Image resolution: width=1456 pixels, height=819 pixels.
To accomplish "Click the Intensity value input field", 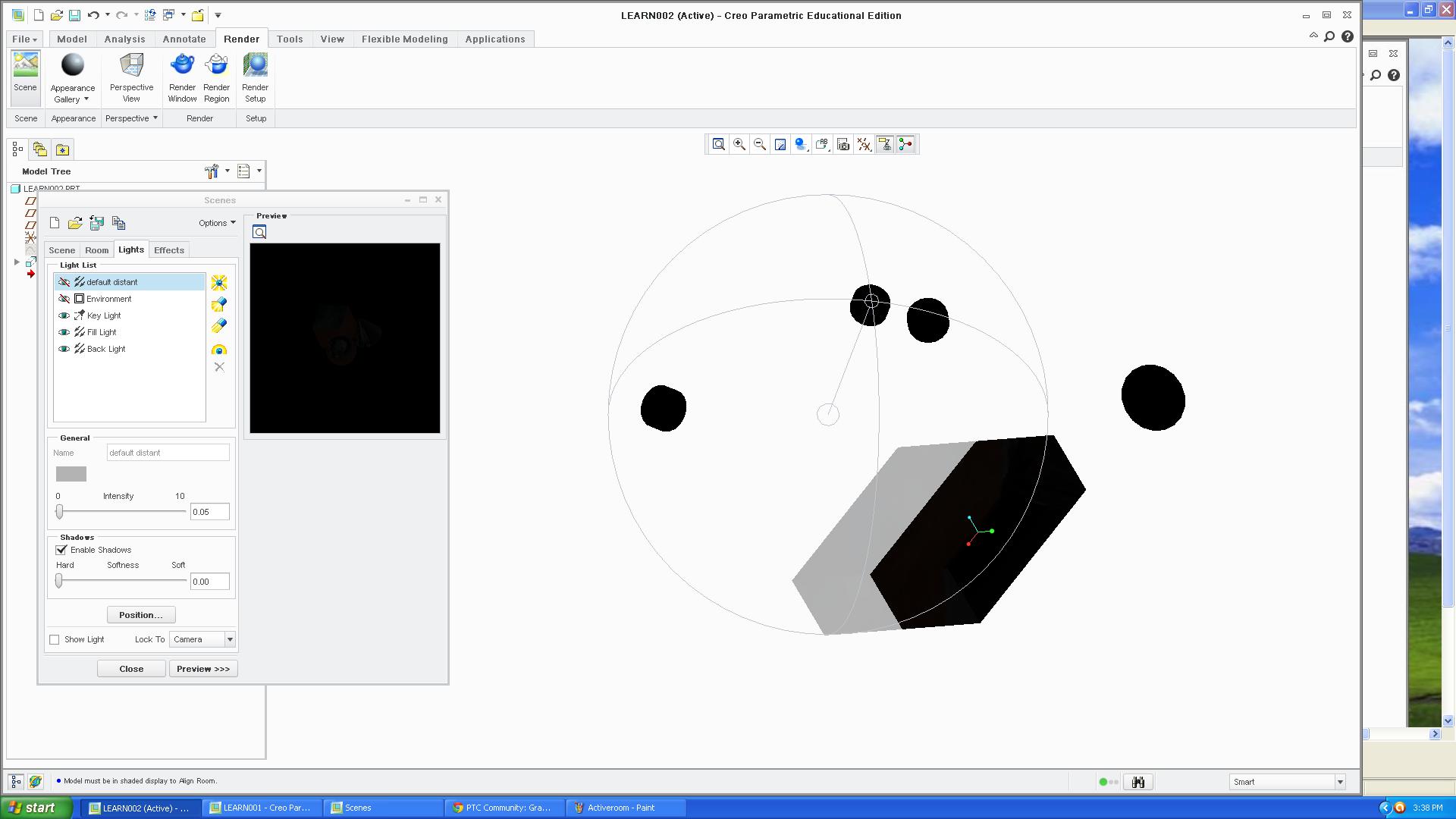I will (209, 512).
